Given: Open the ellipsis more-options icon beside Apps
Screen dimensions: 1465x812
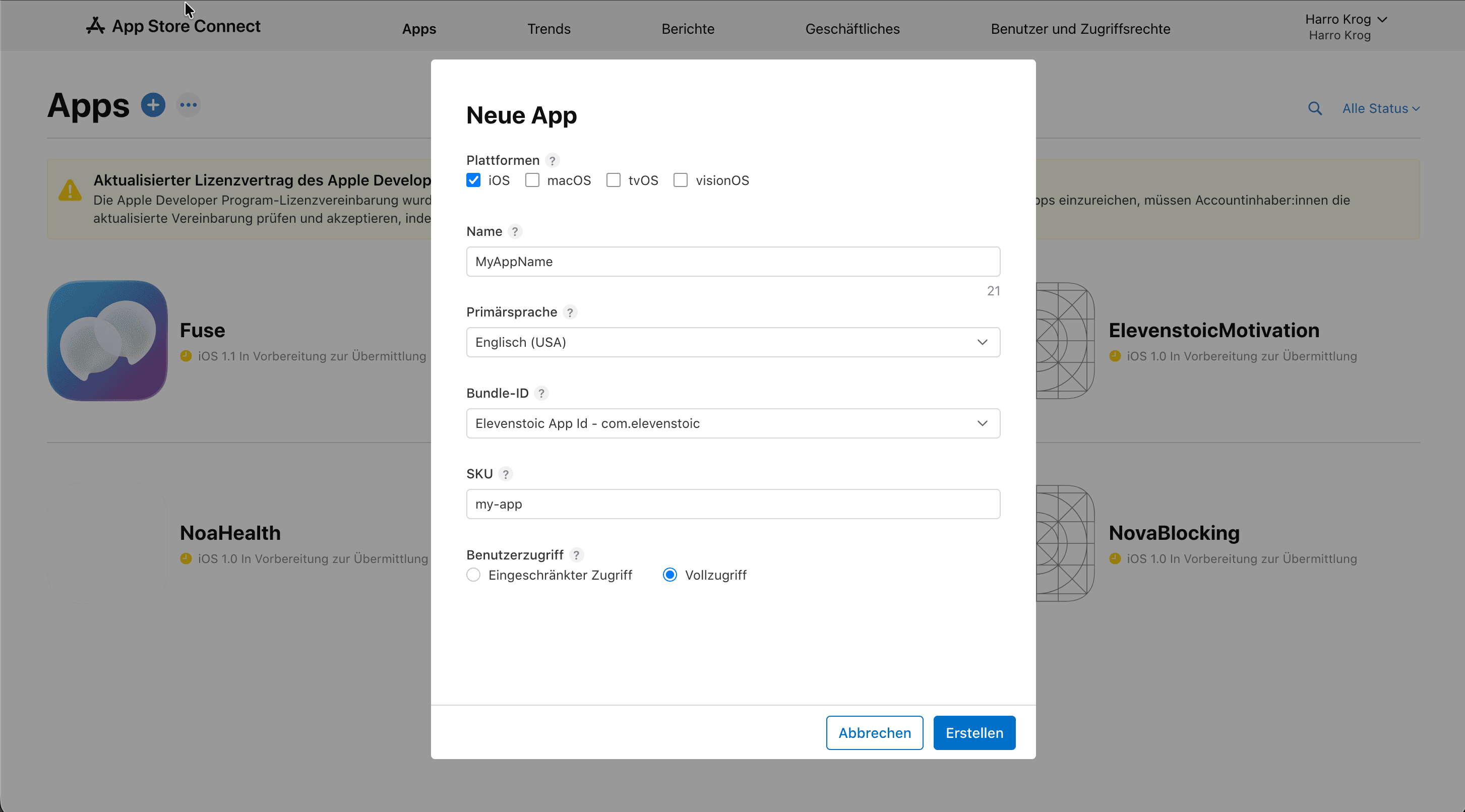Looking at the screenshot, I should click(x=188, y=105).
